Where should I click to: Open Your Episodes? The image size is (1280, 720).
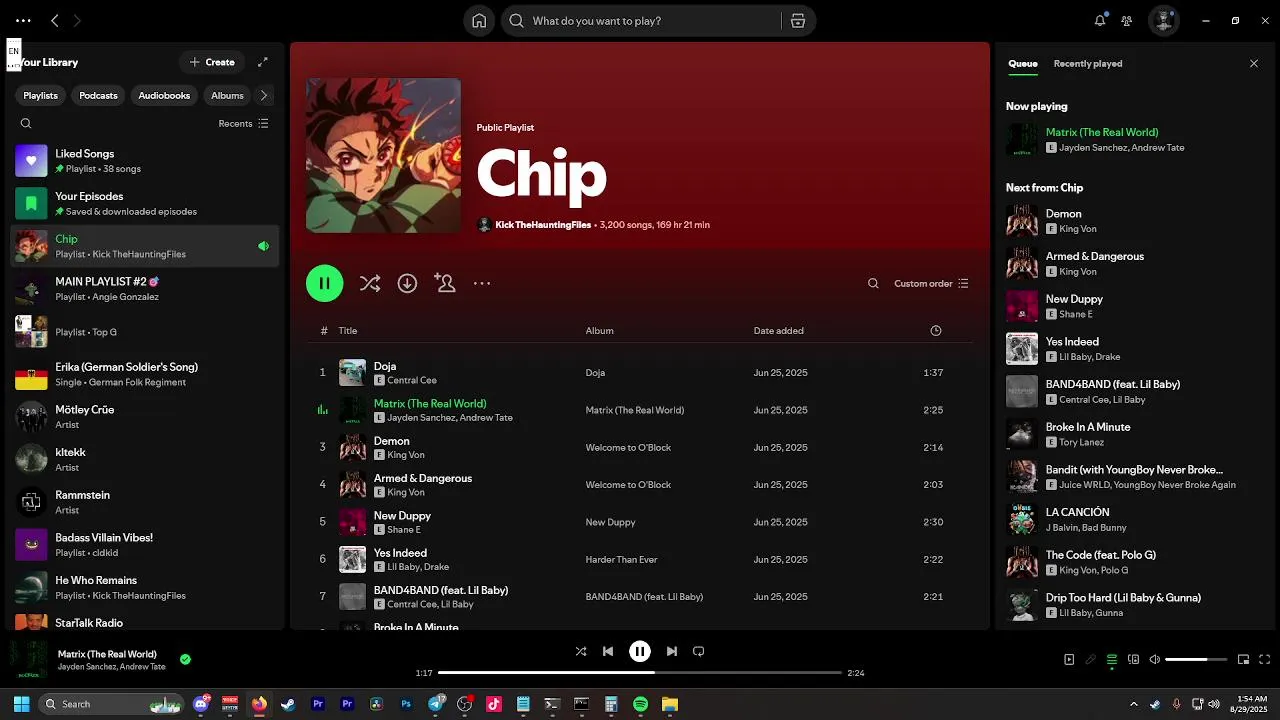point(145,204)
